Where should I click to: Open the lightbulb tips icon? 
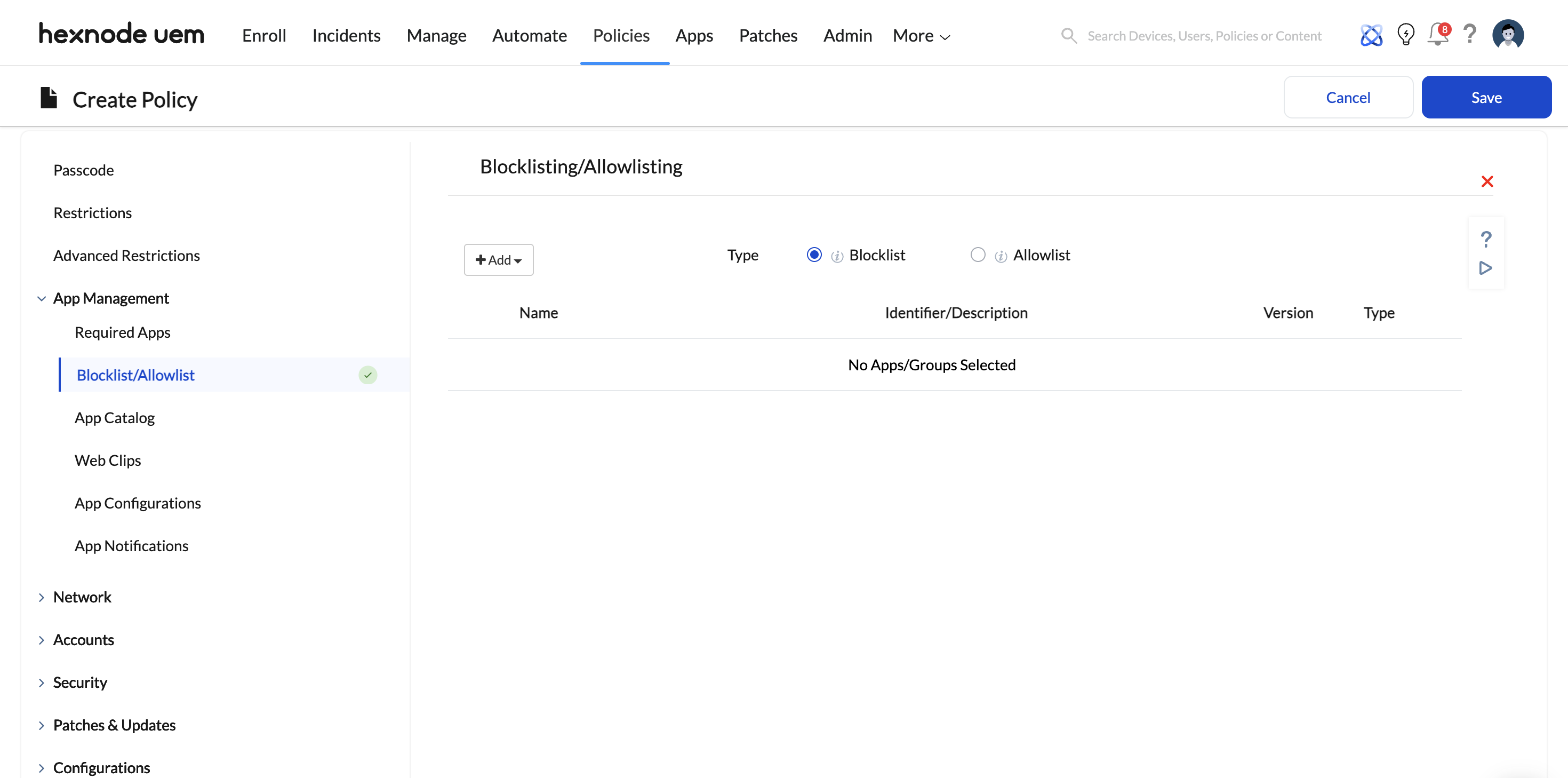click(x=1405, y=35)
